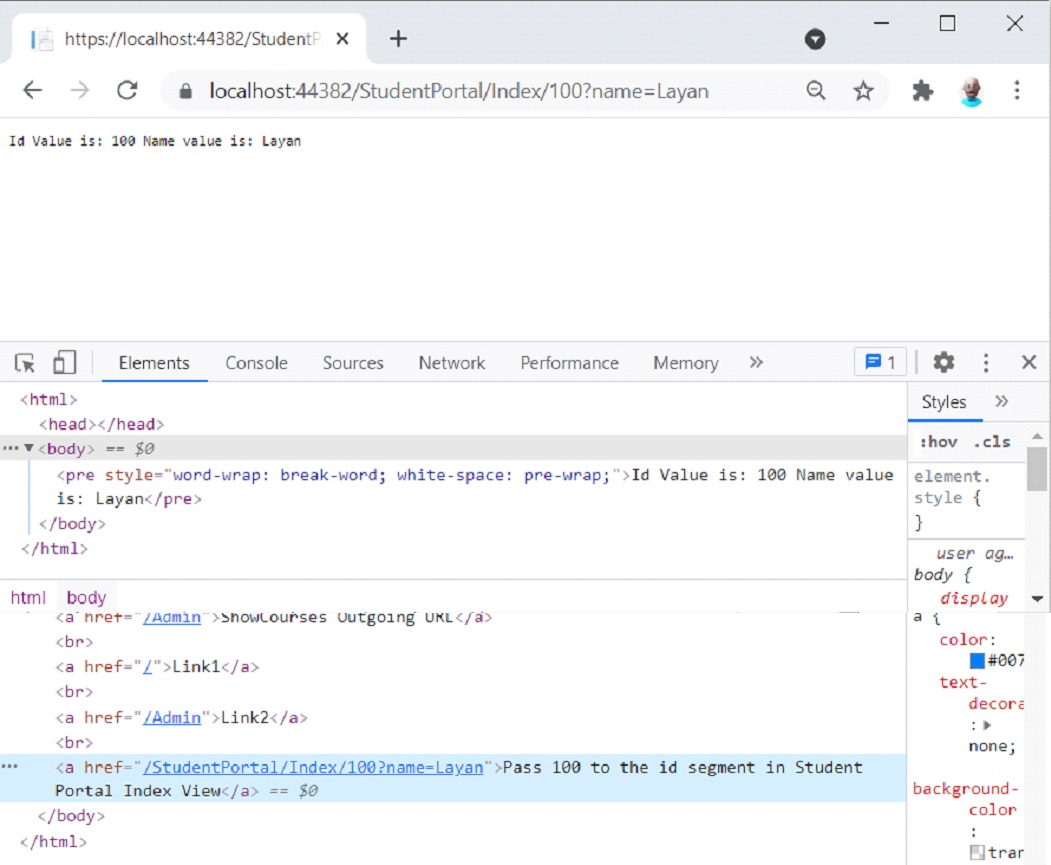The height and width of the screenshot is (865, 1051).
Task: Select the closing </body> tag in upper tree
Action: [72, 523]
